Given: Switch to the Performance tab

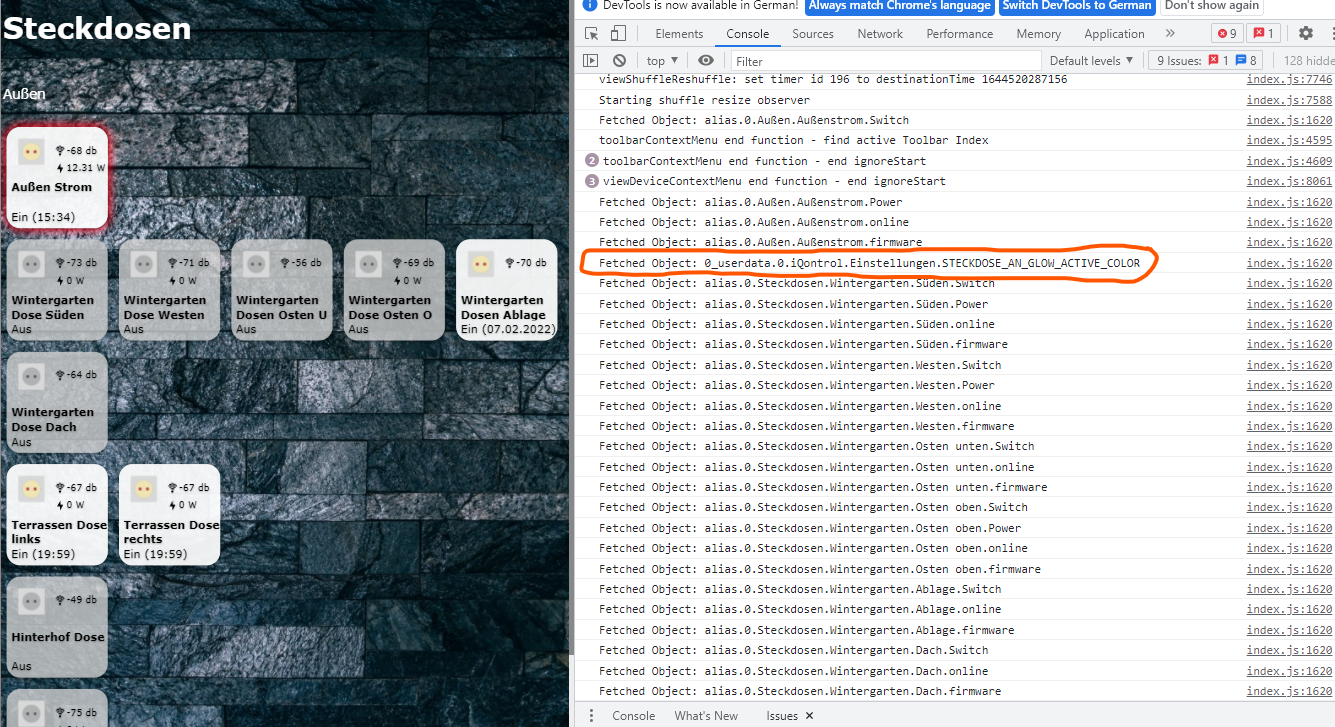Looking at the screenshot, I should 960,33.
